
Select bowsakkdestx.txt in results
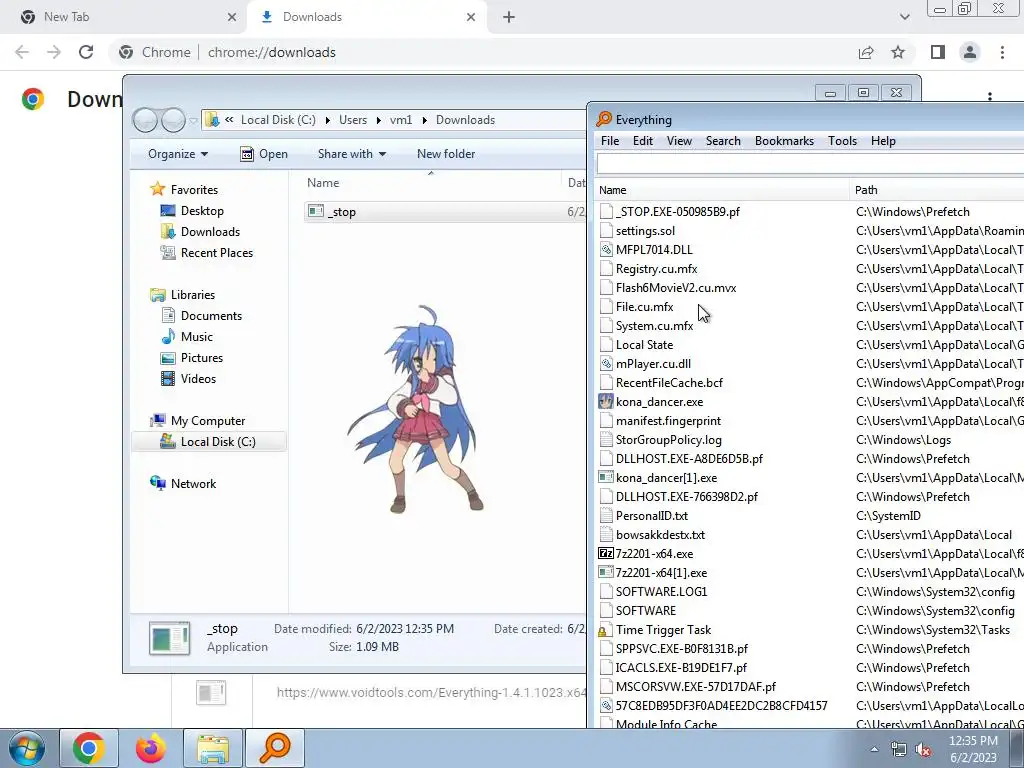coord(660,535)
